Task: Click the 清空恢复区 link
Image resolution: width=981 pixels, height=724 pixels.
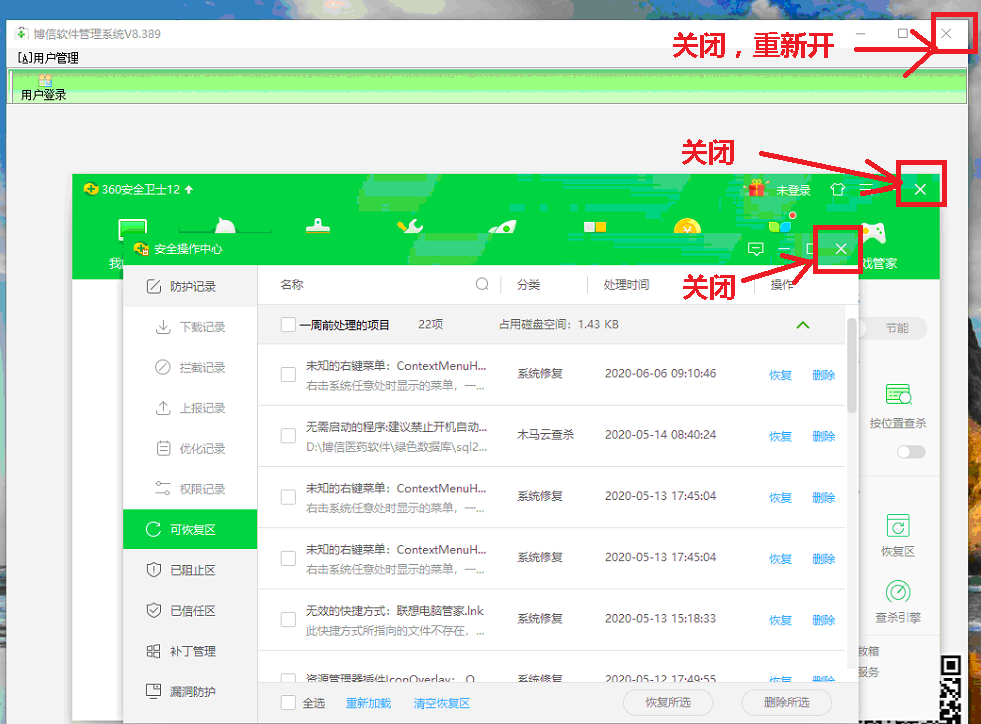Action: click(442, 703)
